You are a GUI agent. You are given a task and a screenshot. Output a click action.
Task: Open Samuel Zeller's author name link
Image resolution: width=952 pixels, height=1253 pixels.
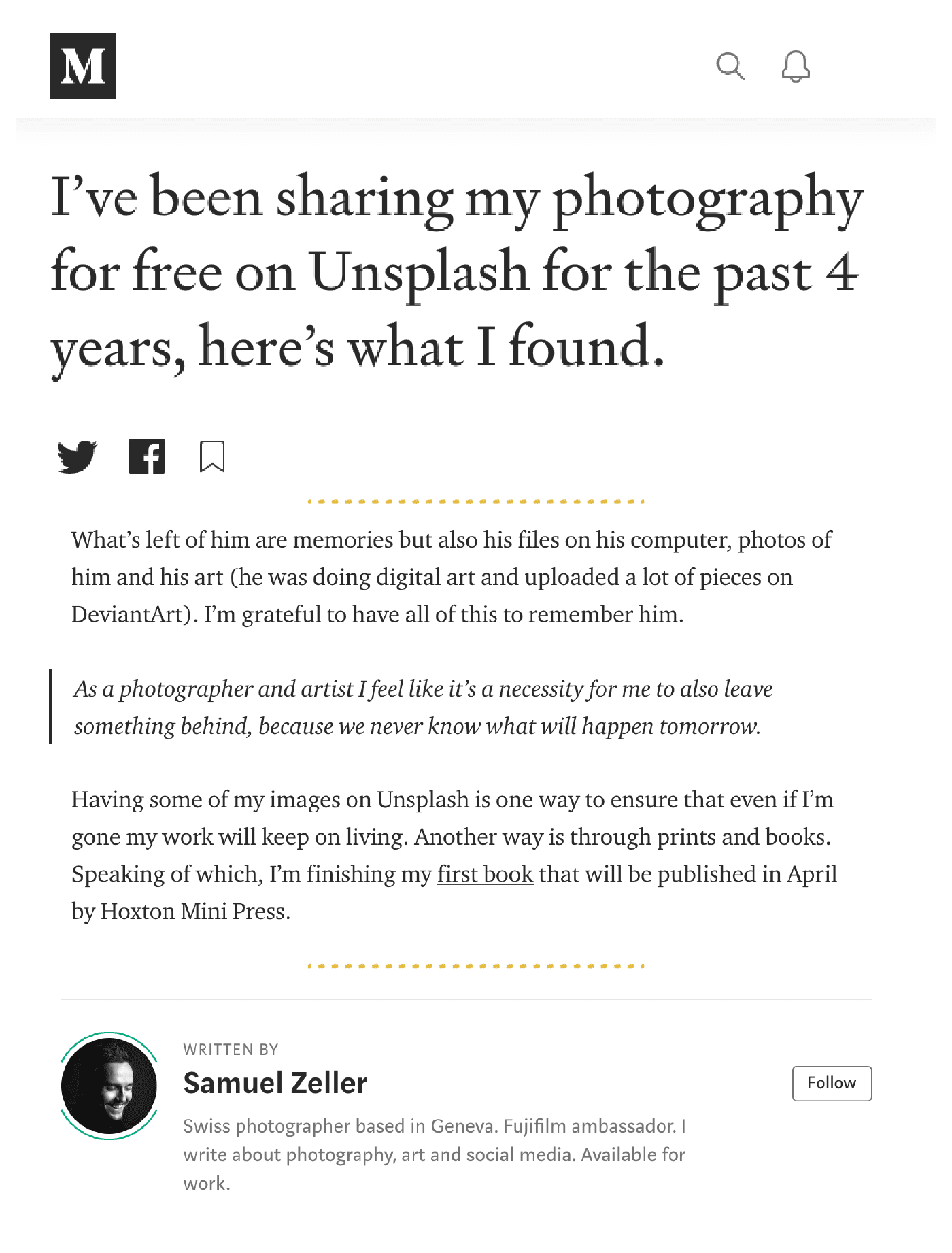coord(275,1083)
